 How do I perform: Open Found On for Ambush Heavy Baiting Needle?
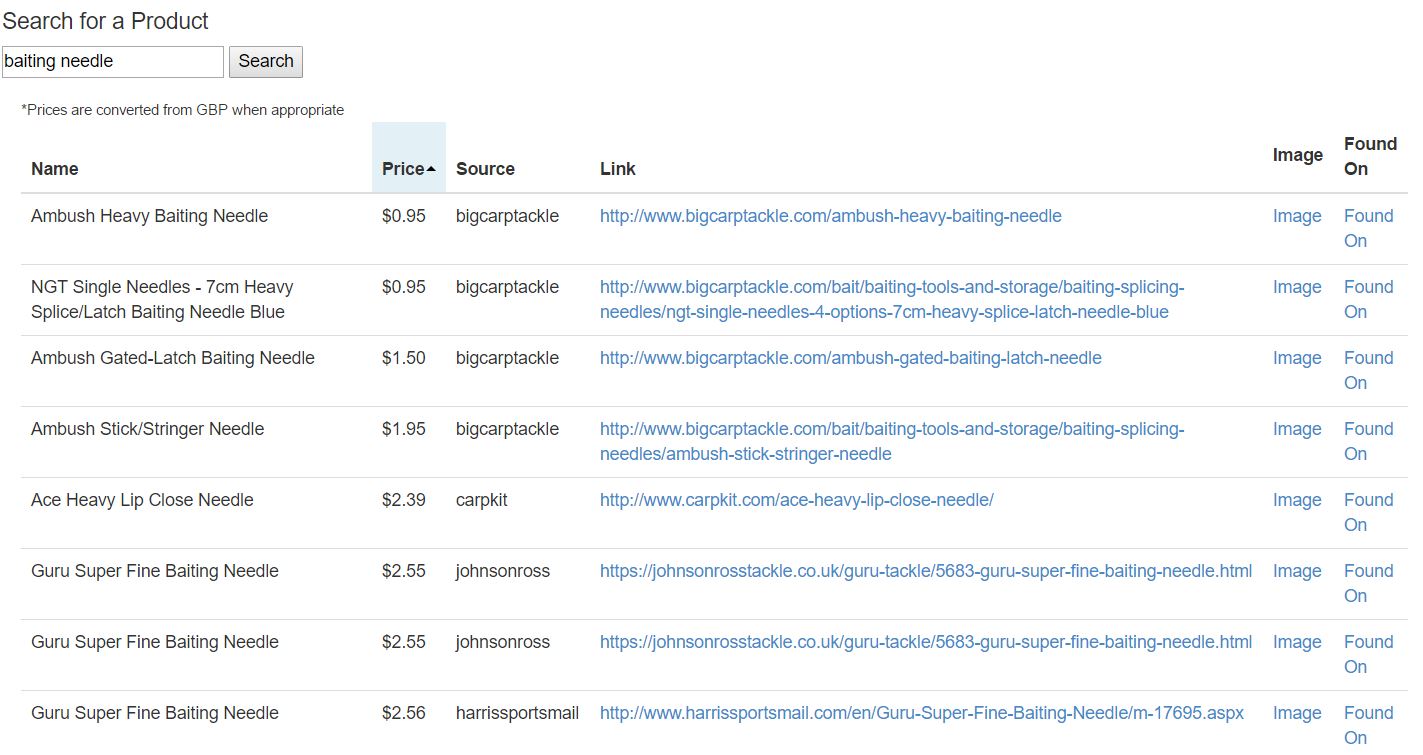(1367, 228)
